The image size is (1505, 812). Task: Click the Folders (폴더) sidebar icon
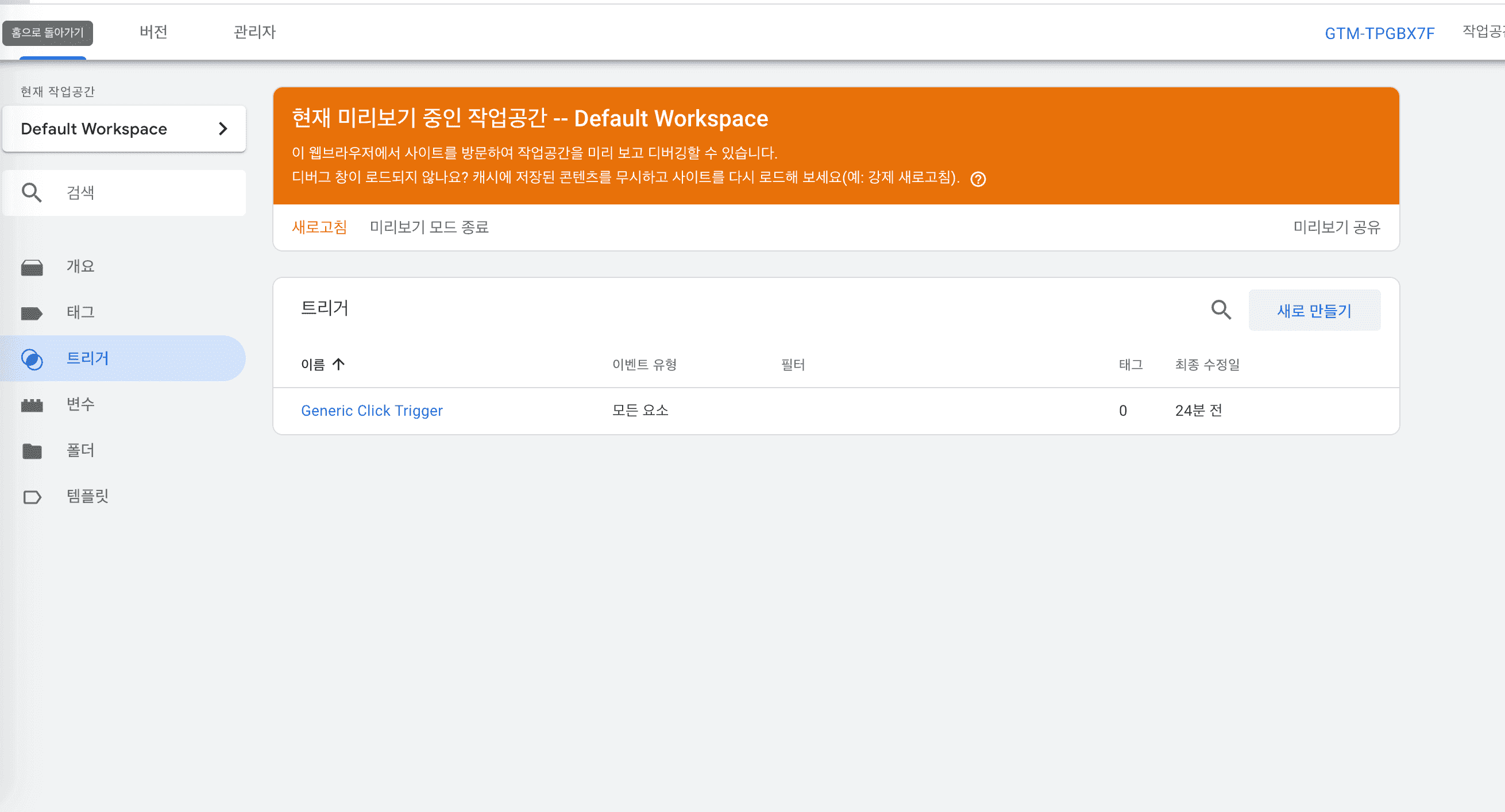click(x=32, y=451)
